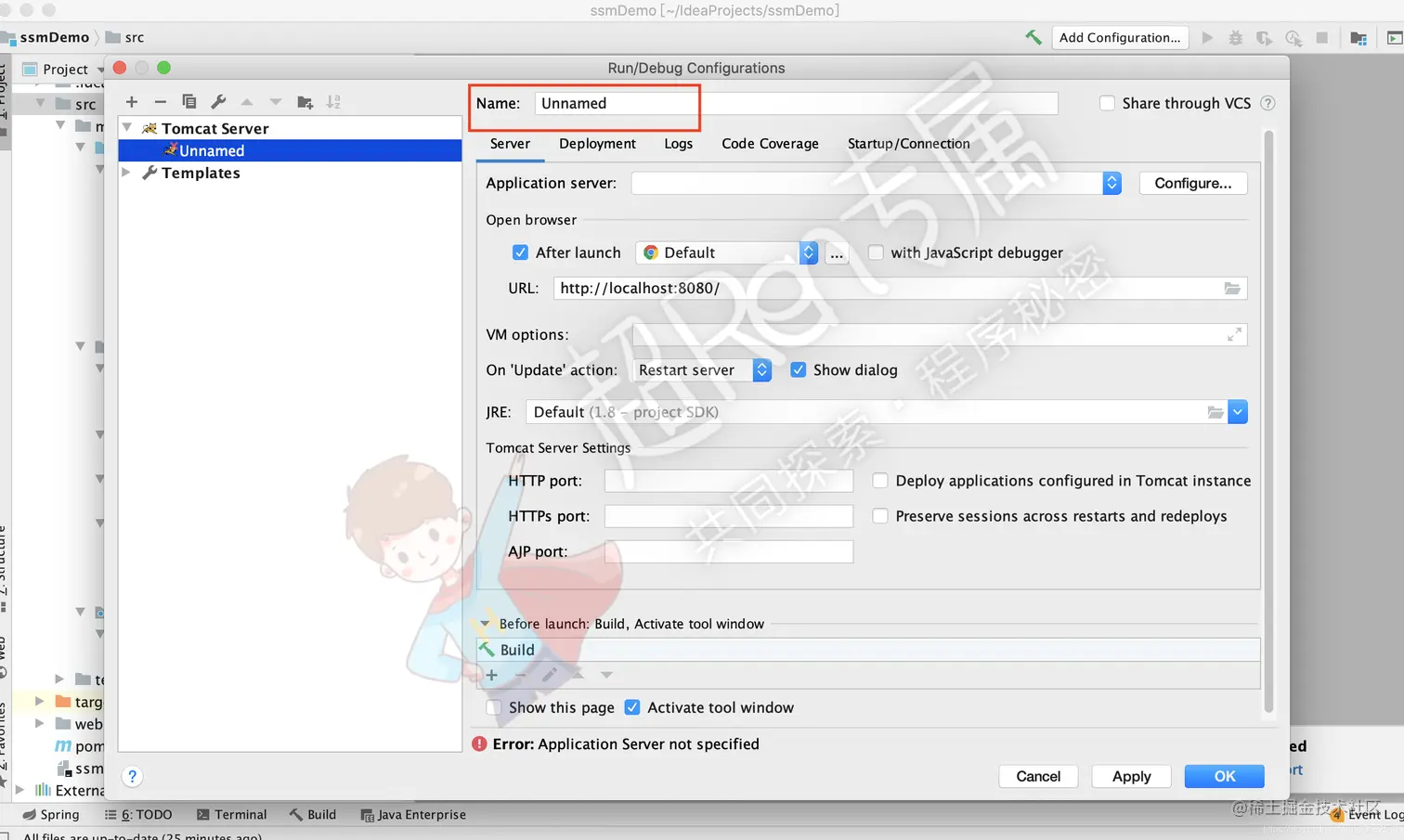The image size is (1404, 840).
Task: Click into the HTTP port field
Action: 728,481
